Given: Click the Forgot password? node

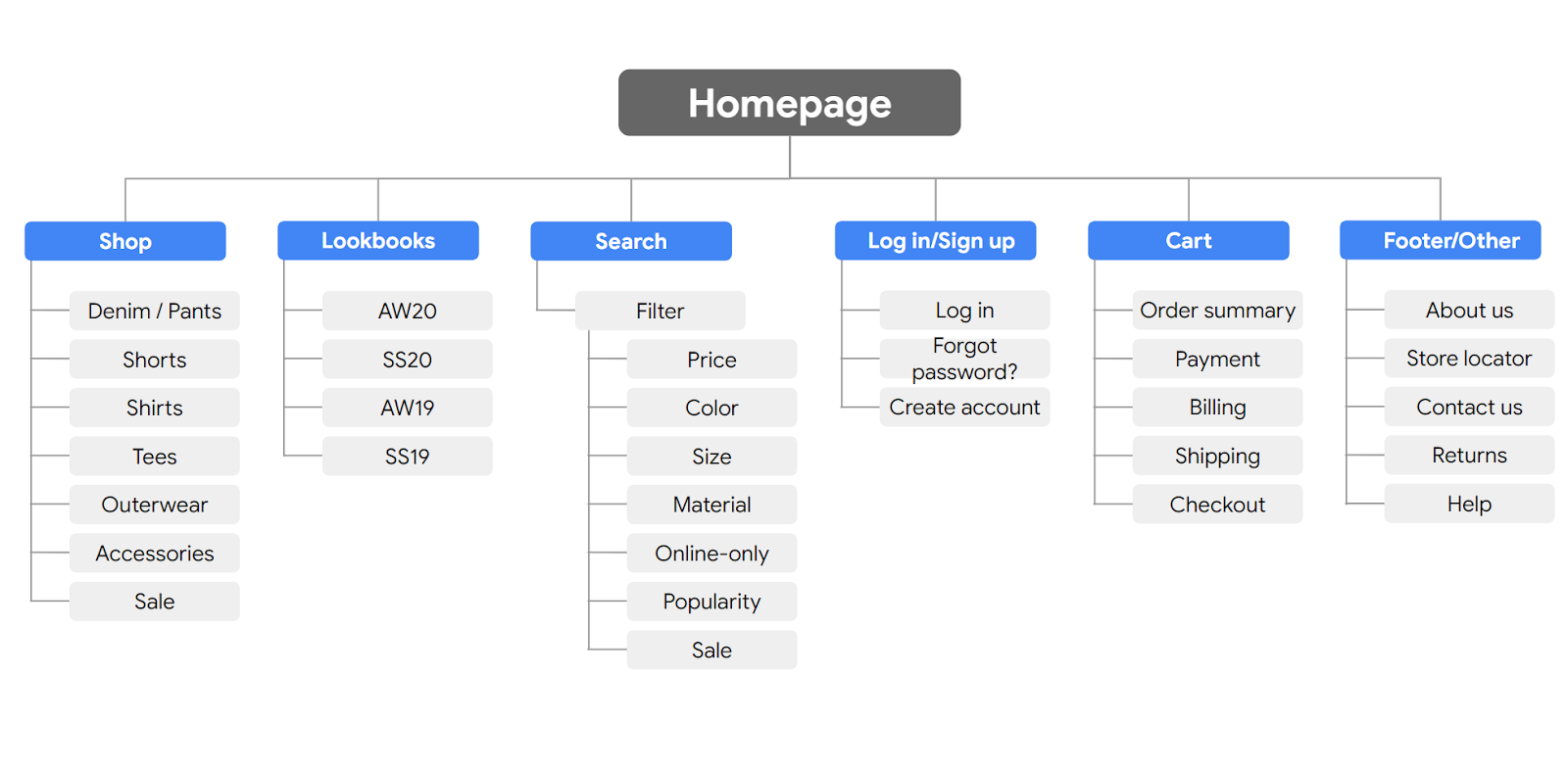Looking at the screenshot, I should tap(964, 359).
